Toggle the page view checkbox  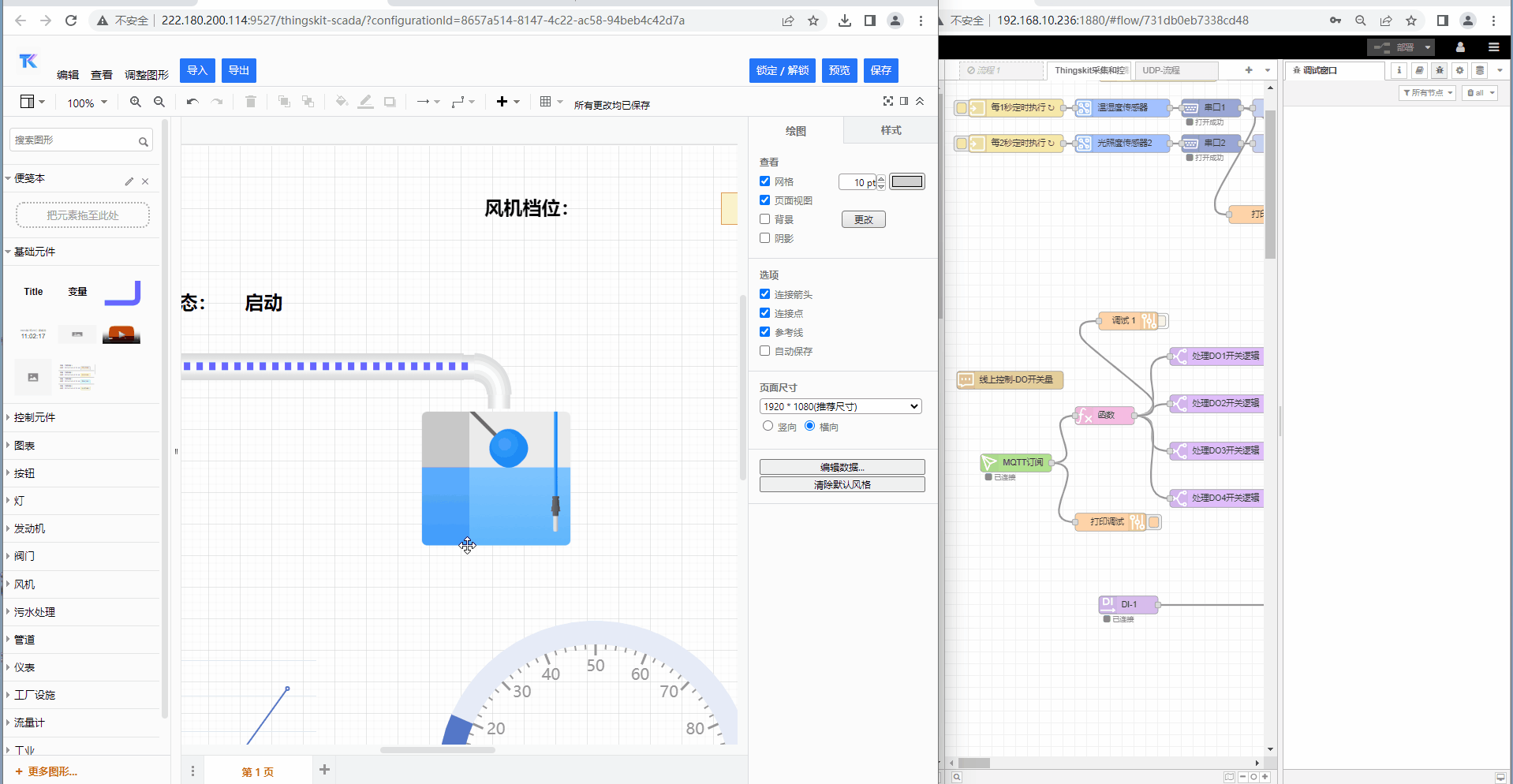point(764,200)
